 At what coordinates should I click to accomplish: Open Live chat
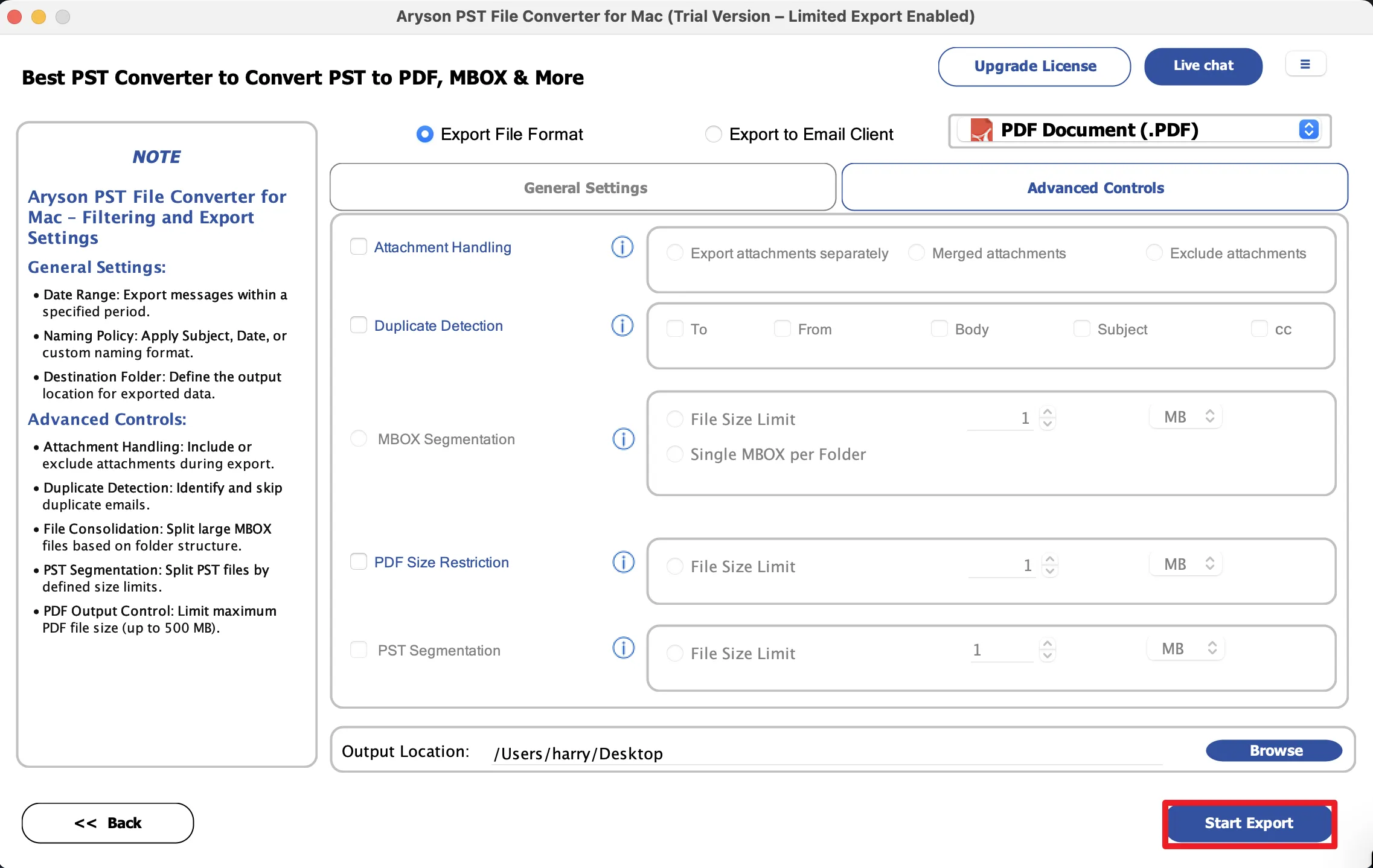1203,66
